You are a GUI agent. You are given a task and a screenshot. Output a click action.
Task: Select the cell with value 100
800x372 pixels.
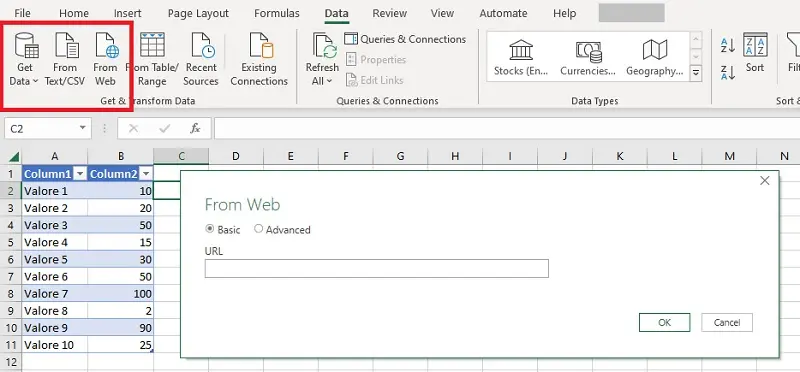coord(120,293)
